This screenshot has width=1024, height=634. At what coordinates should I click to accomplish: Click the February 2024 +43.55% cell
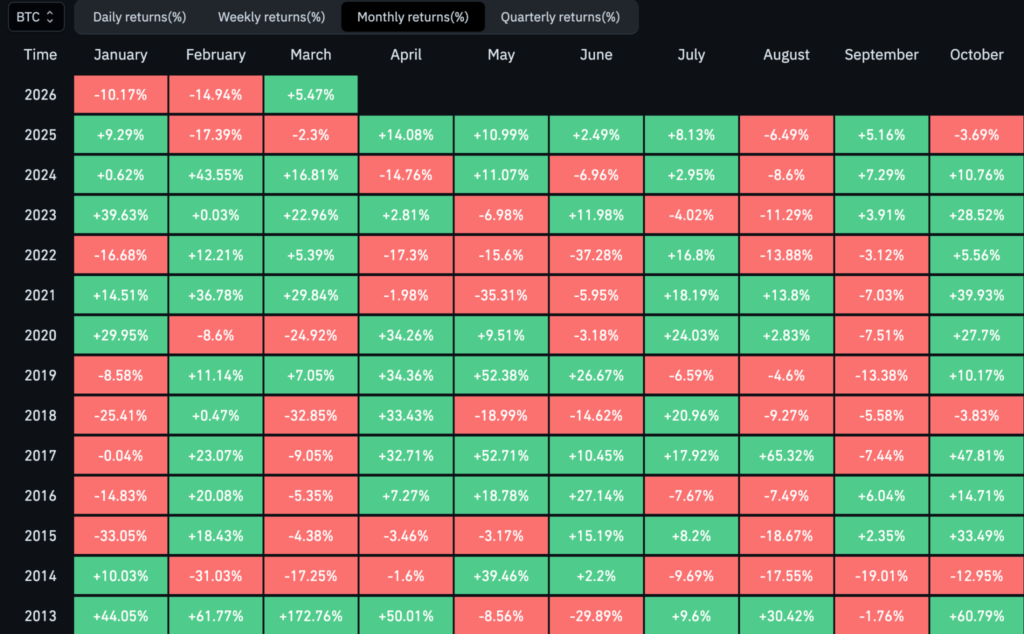(x=215, y=174)
